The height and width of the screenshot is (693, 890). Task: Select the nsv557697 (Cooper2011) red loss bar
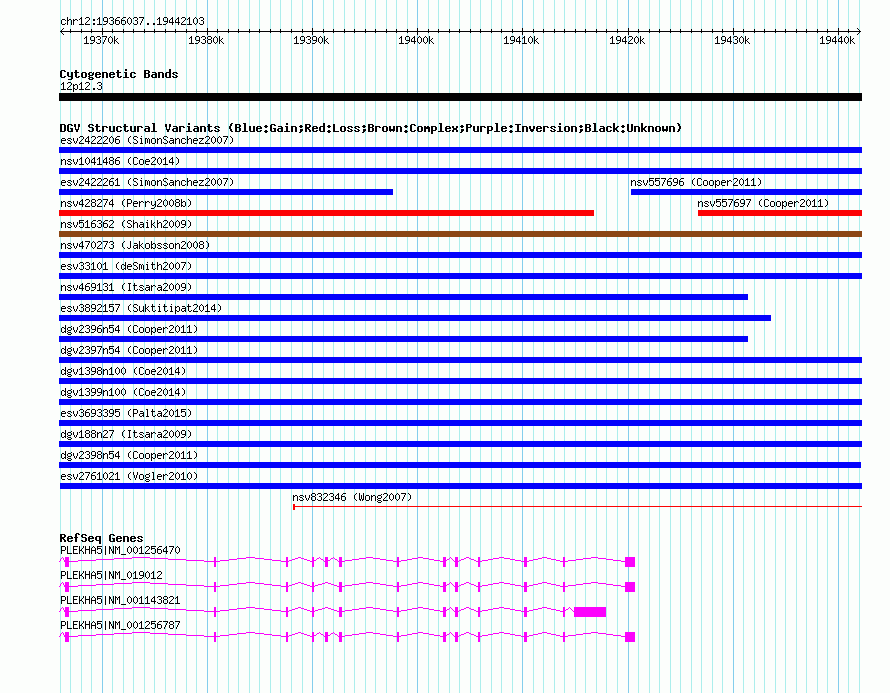(780, 213)
